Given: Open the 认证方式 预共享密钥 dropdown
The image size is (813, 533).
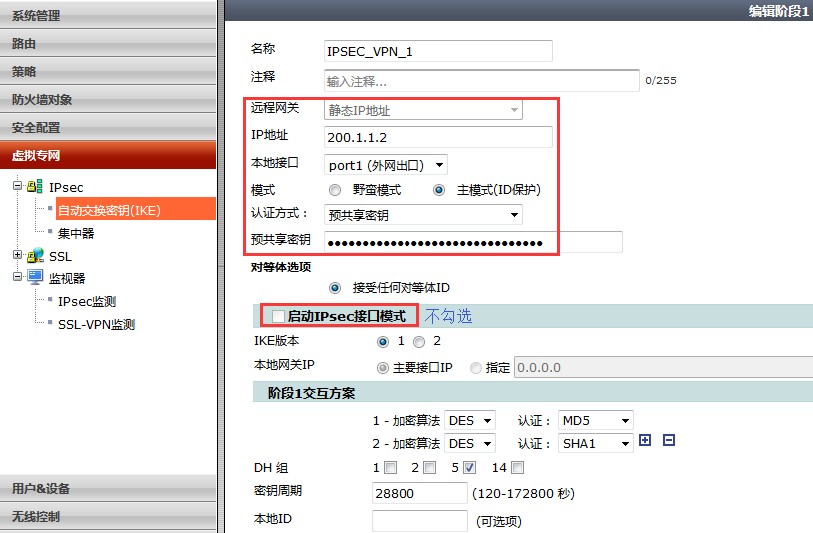Looking at the screenshot, I should pyautogui.click(x=423, y=214).
